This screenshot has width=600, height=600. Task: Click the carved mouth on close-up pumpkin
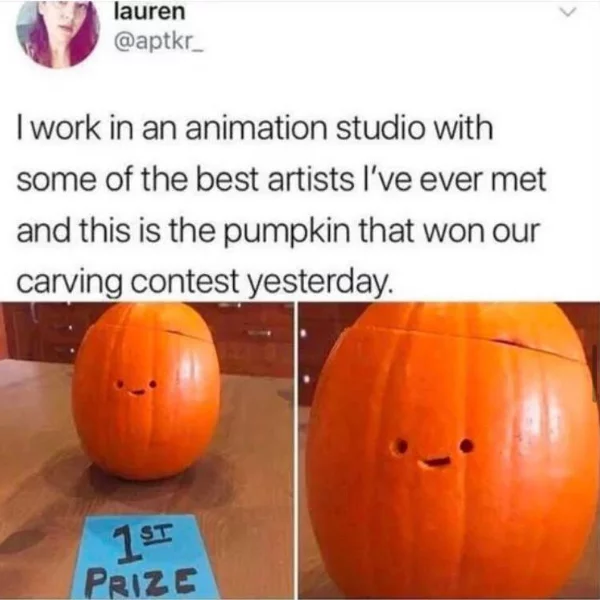[x=434, y=462]
